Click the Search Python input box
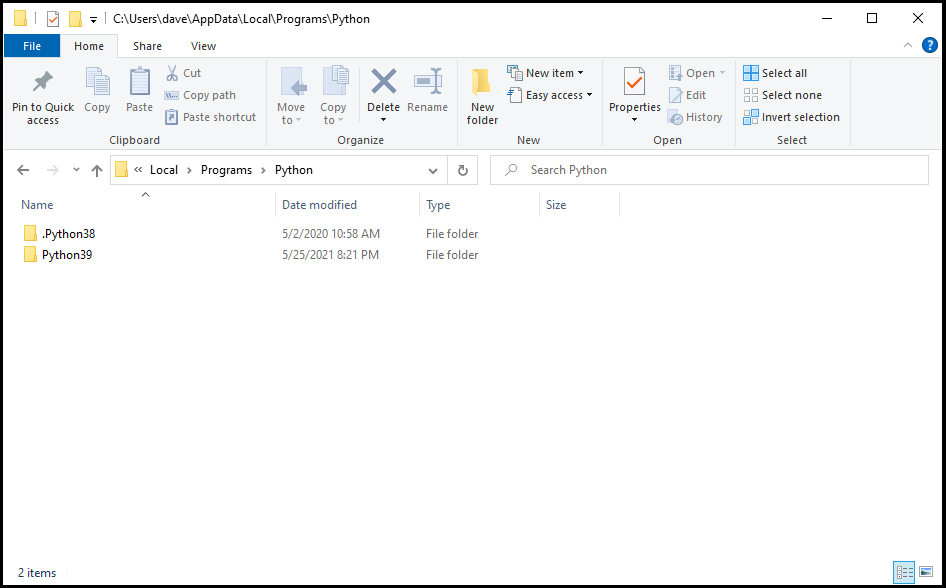Viewport: 946px width, 588px height. tap(709, 170)
